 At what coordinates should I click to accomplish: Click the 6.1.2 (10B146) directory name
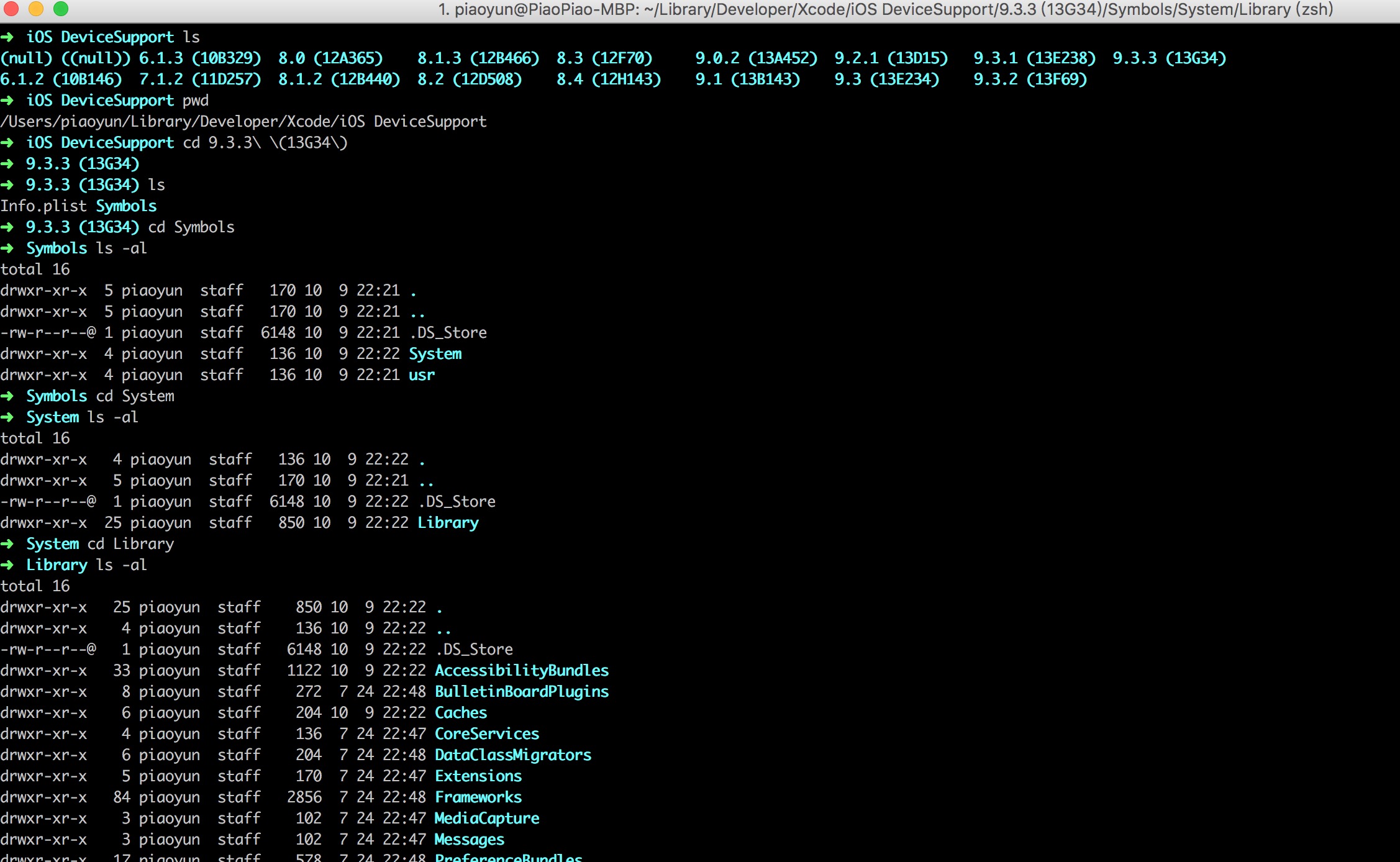coord(61,79)
